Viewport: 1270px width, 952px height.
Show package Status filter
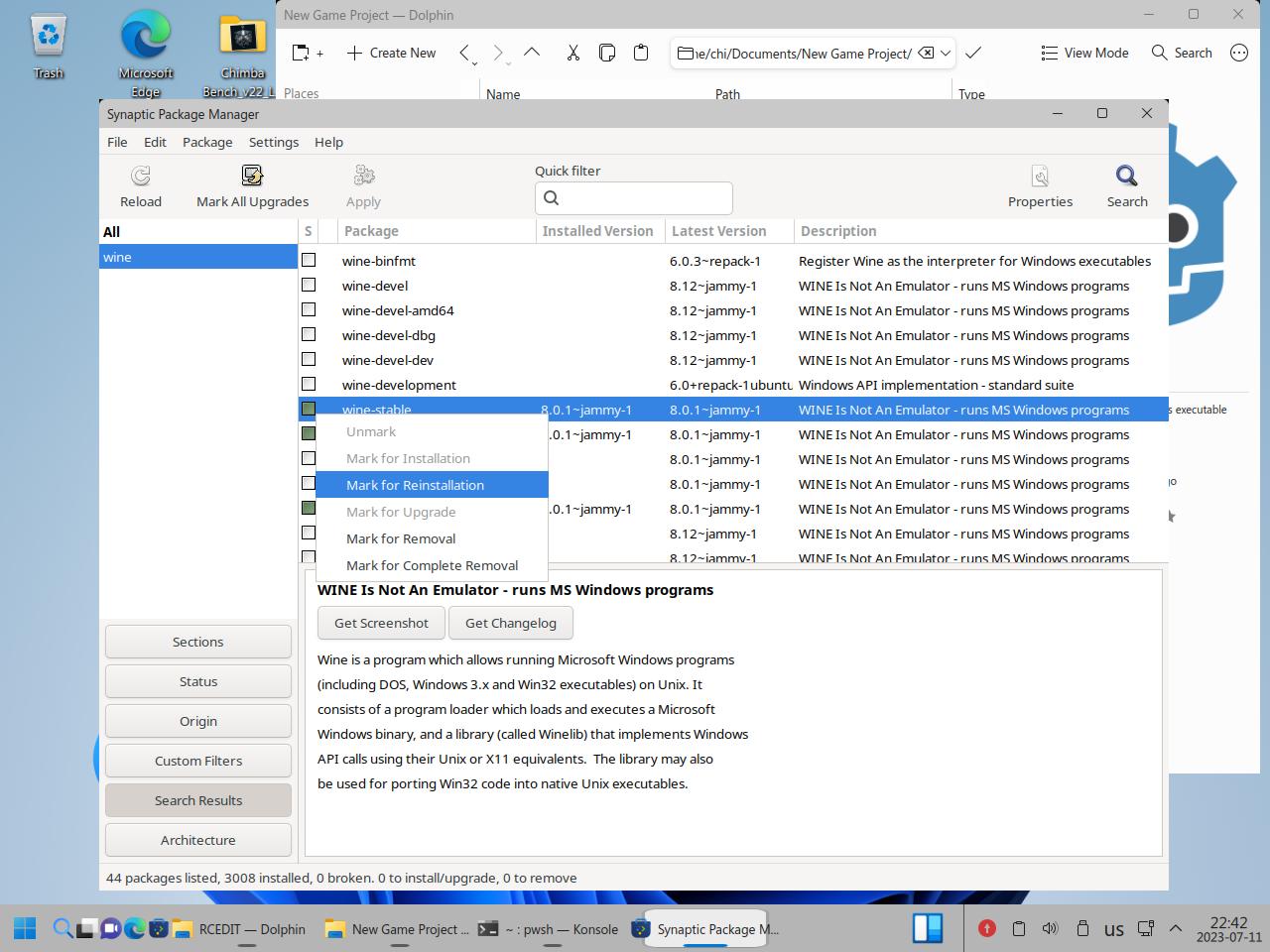[198, 681]
